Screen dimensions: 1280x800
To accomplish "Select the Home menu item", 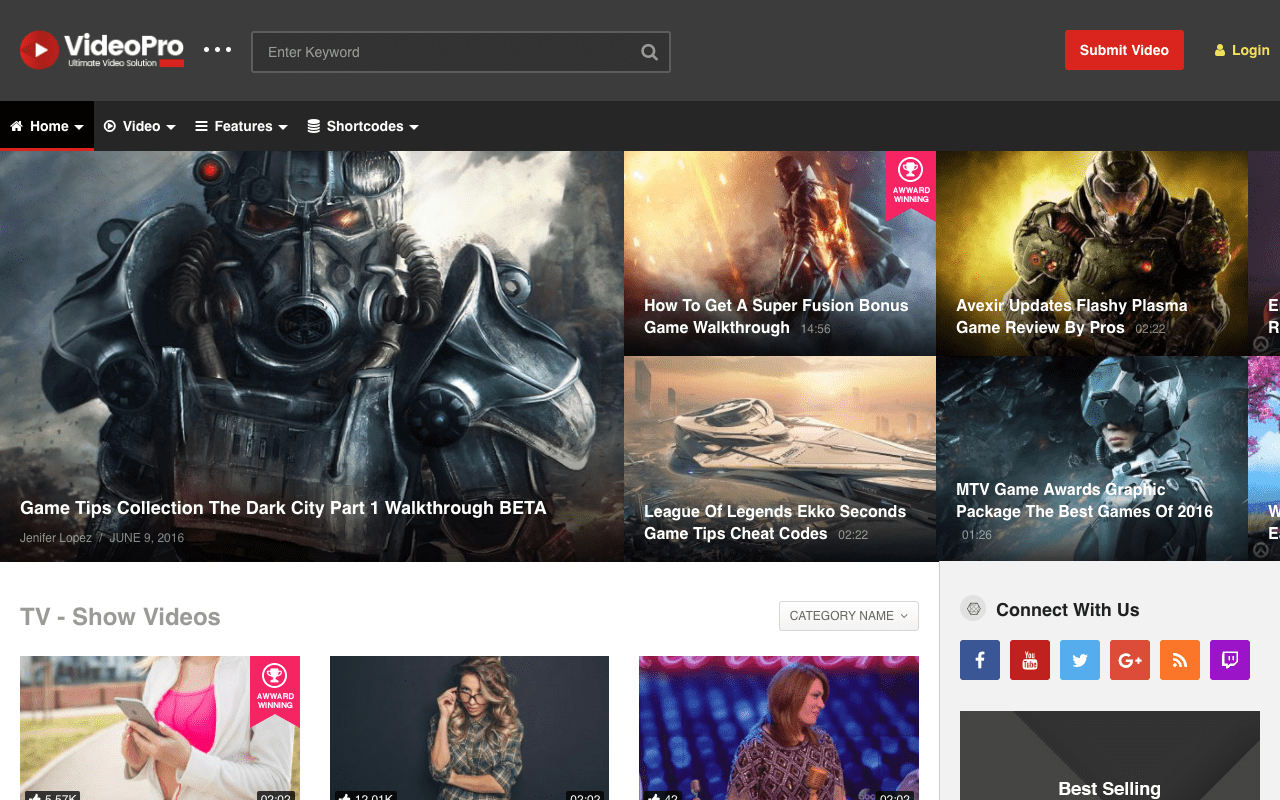I will pyautogui.click(x=47, y=126).
